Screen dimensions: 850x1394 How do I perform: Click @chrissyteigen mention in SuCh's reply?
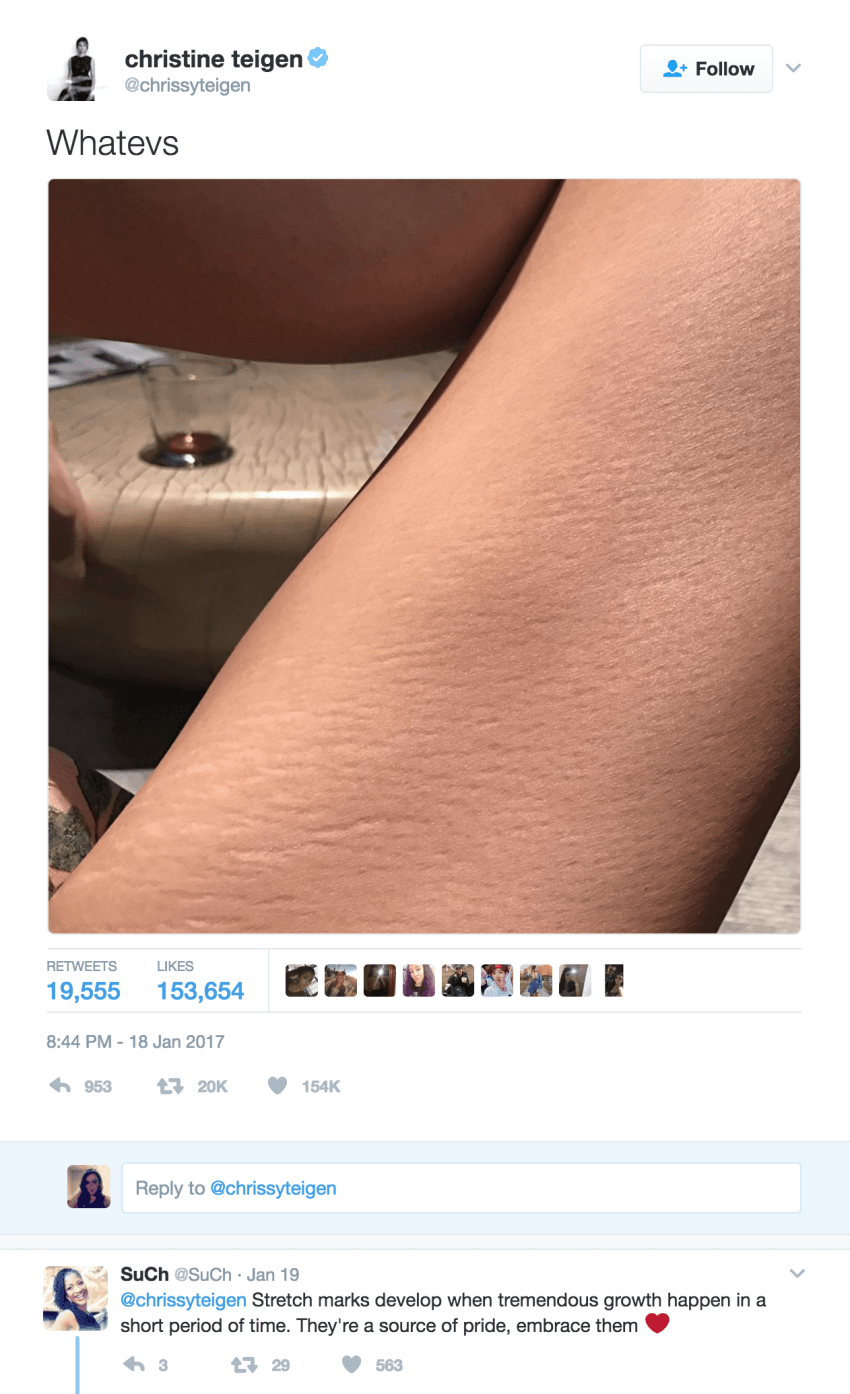[x=183, y=1300]
